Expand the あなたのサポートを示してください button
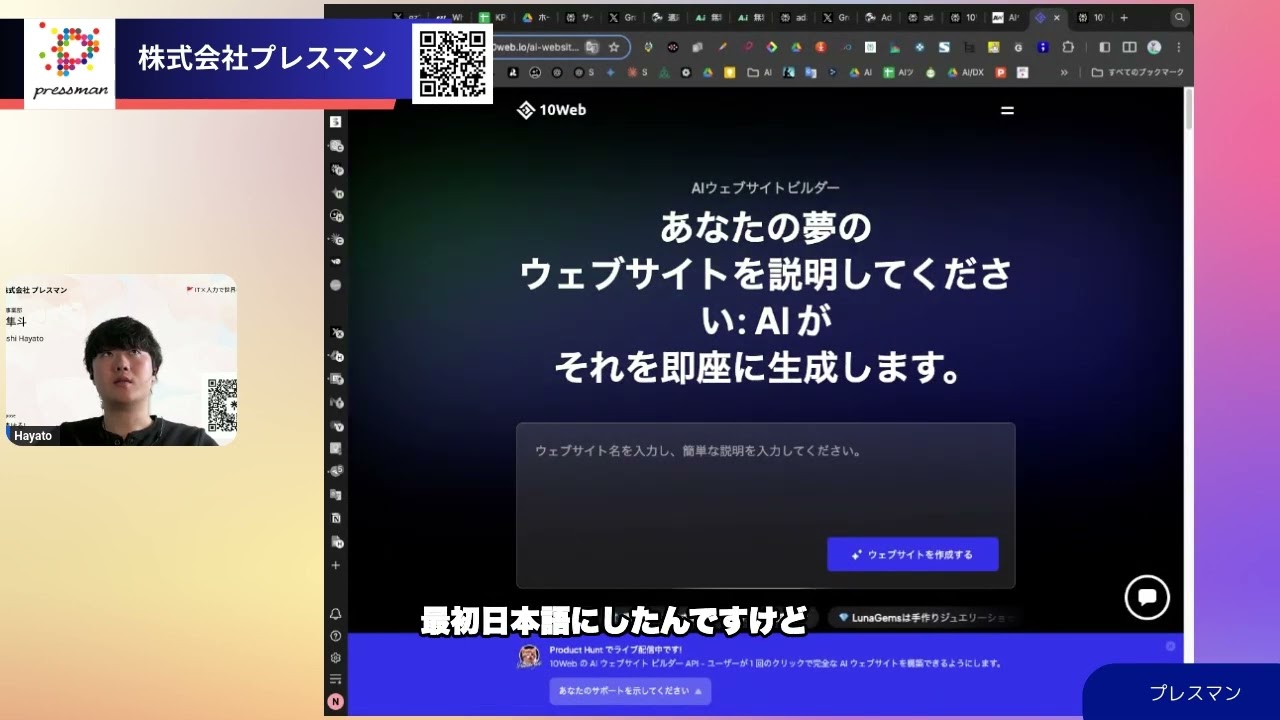 point(630,691)
